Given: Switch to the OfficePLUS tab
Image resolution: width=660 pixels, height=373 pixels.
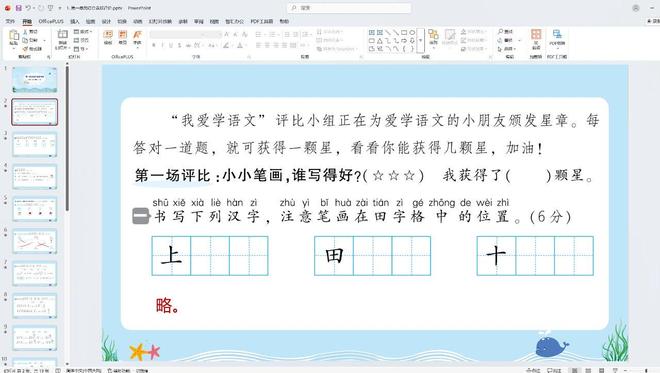Looking at the screenshot, I should coord(51,21).
